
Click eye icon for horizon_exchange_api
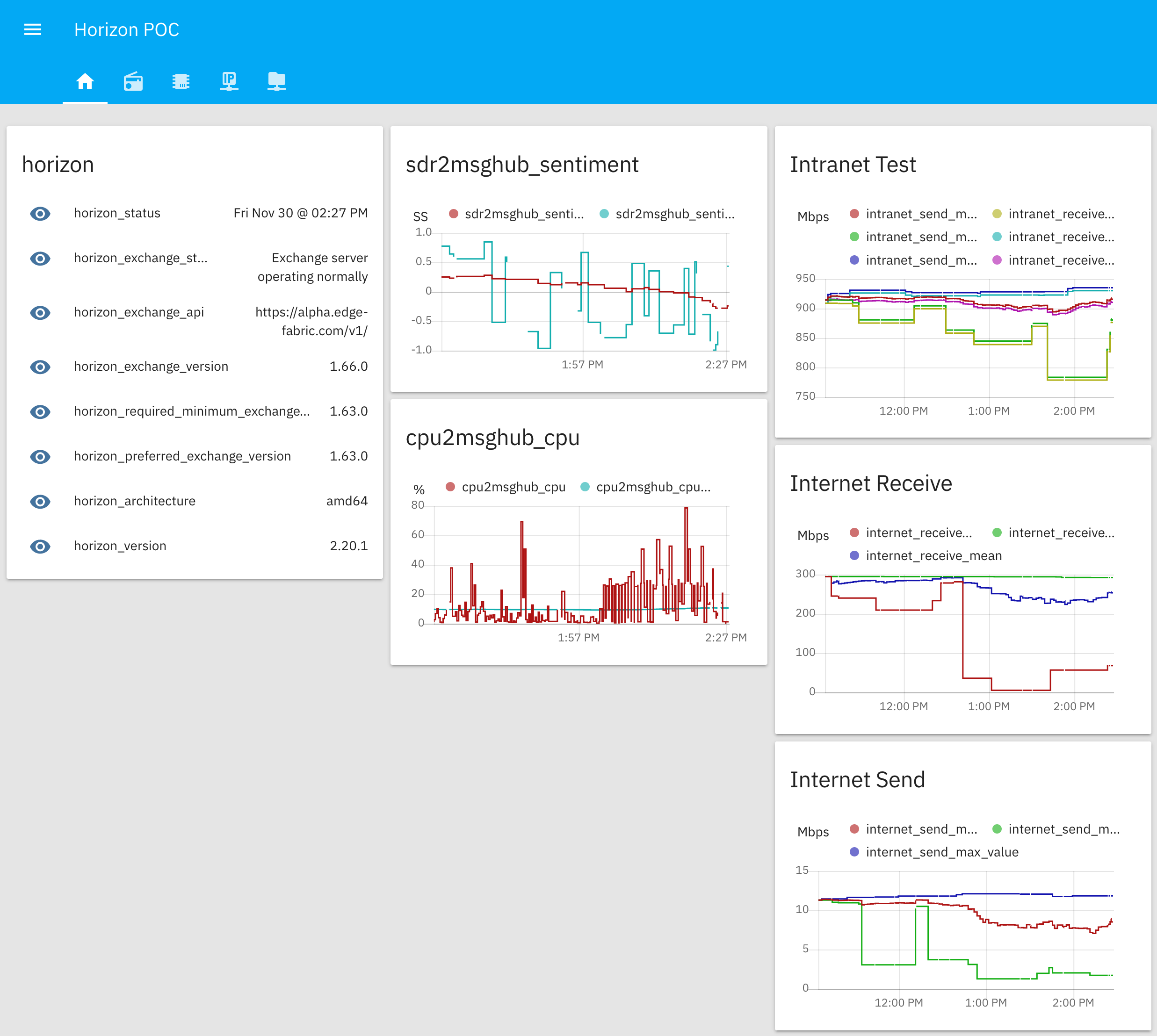[x=40, y=312]
